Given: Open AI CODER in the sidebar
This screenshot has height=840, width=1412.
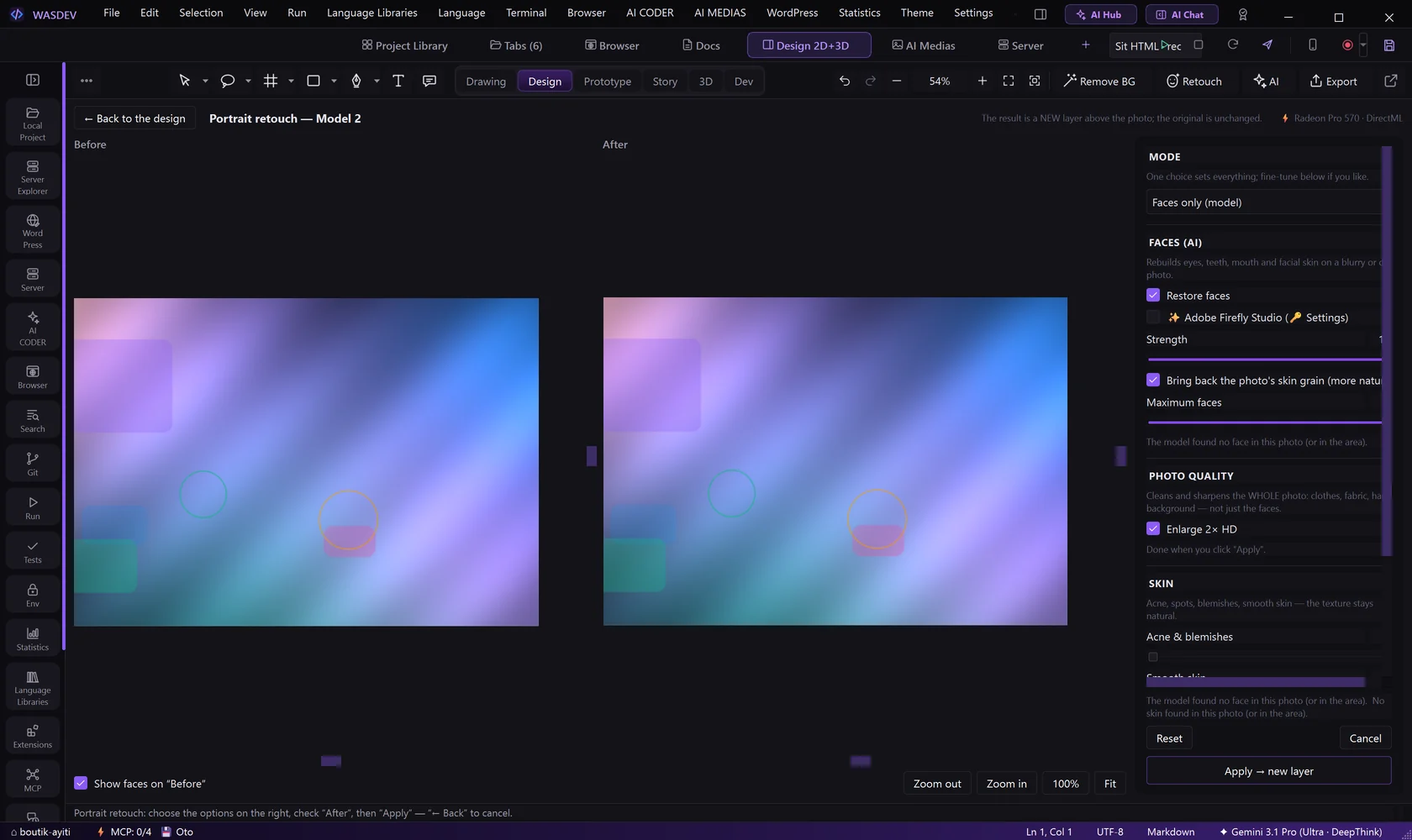Looking at the screenshot, I should tap(33, 328).
